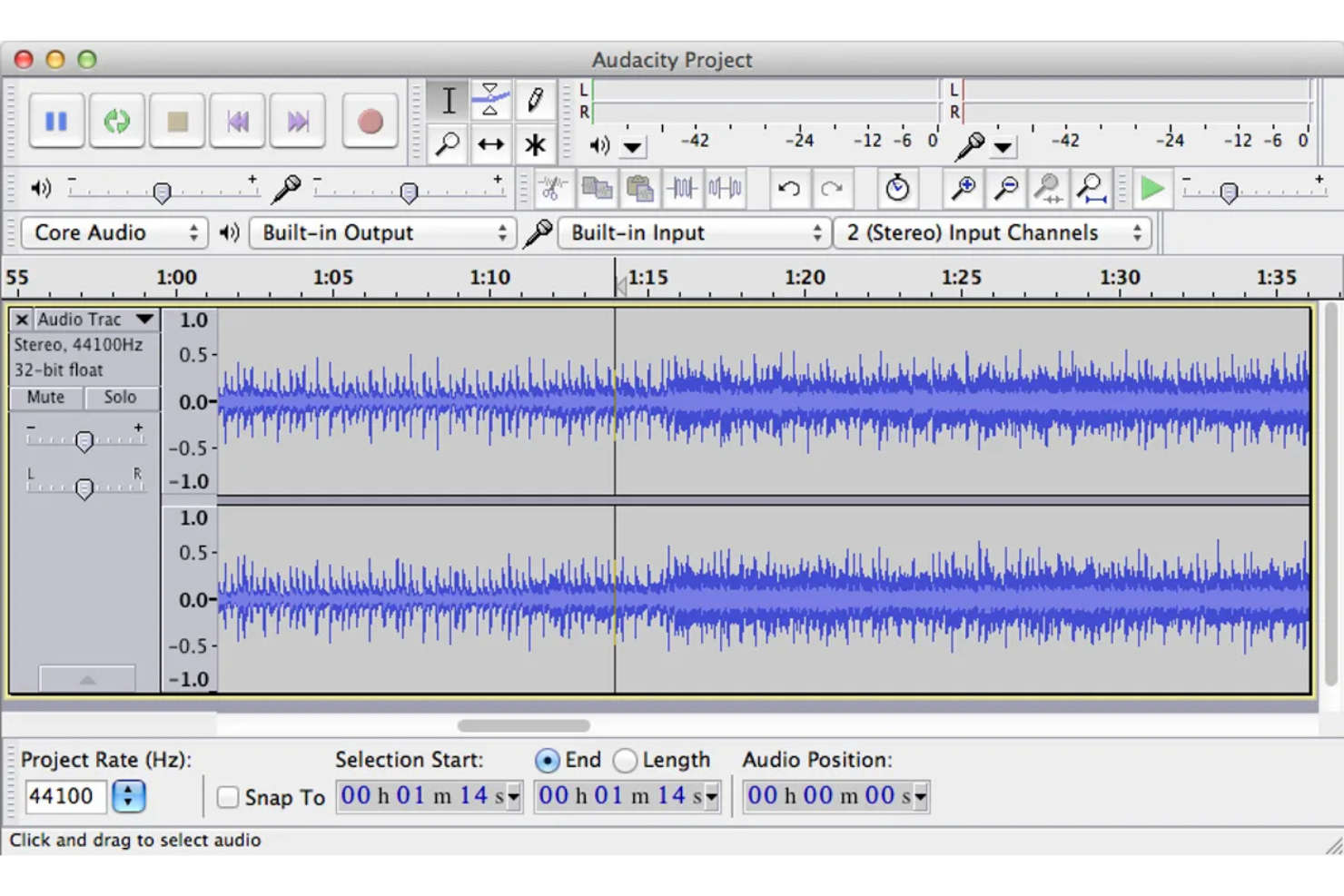Skip to End of the track
Image resolution: width=1344 pixels, height=896 pixels.
coord(298,121)
